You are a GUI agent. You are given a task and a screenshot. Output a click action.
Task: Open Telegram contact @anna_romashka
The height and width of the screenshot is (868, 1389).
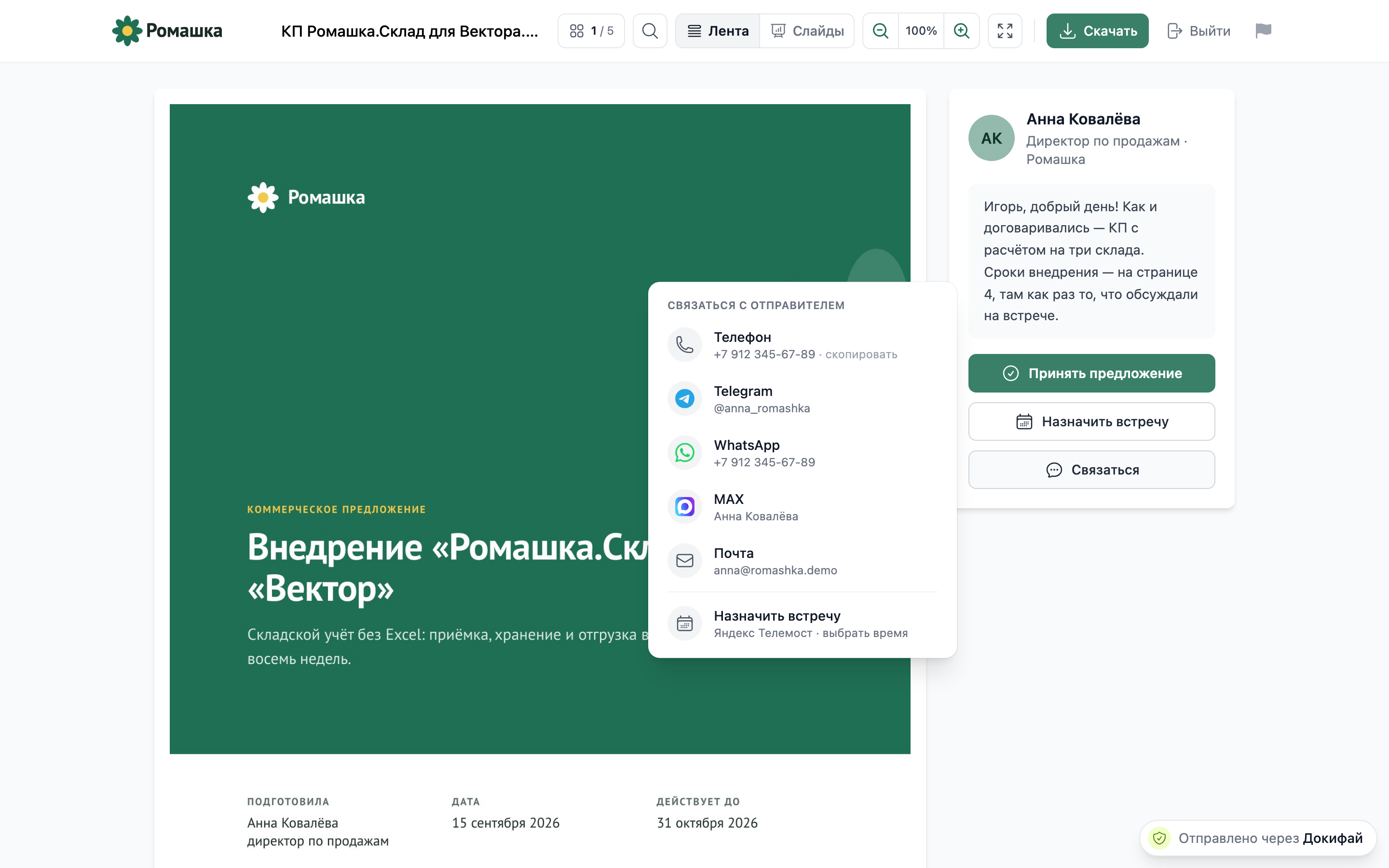point(803,399)
